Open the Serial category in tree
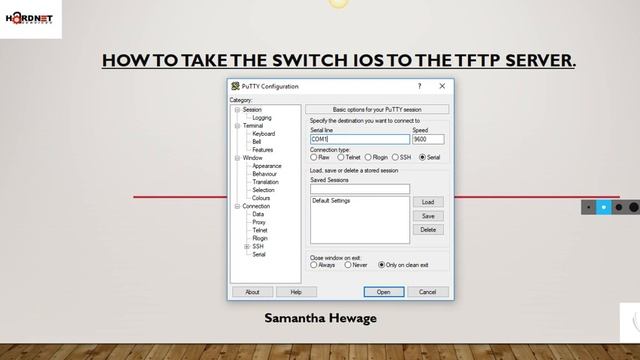Image resolution: width=640 pixels, height=360 pixels. (259, 254)
